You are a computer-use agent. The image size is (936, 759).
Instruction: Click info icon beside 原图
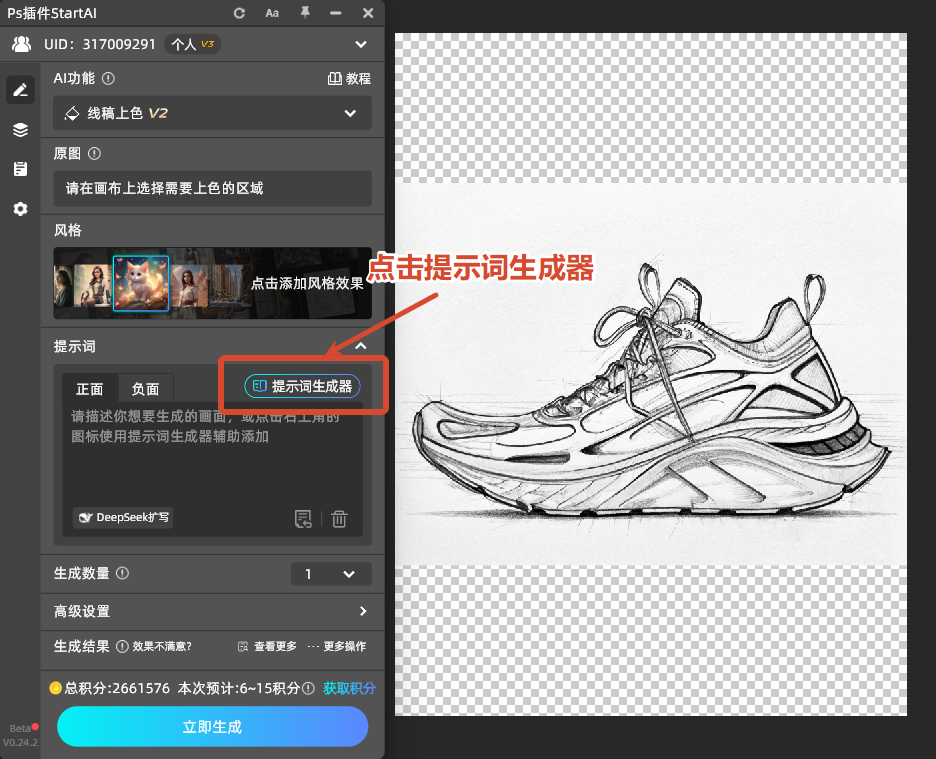(94, 153)
